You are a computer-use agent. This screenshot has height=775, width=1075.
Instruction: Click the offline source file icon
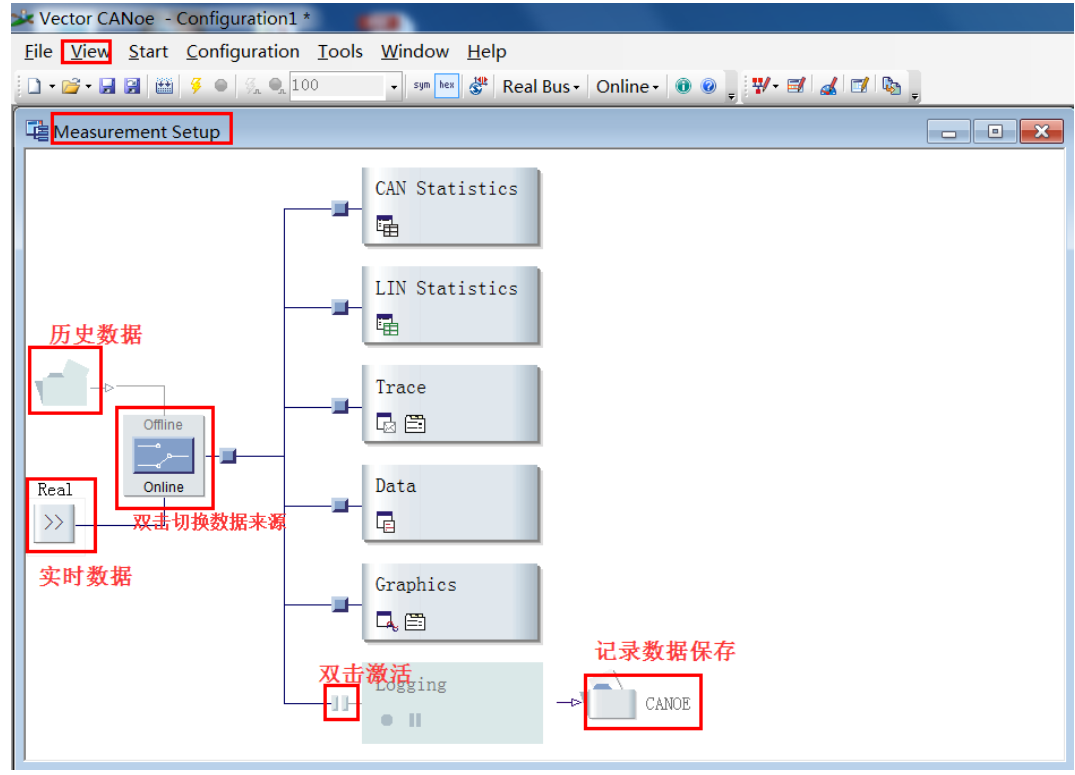[x=62, y=385]
